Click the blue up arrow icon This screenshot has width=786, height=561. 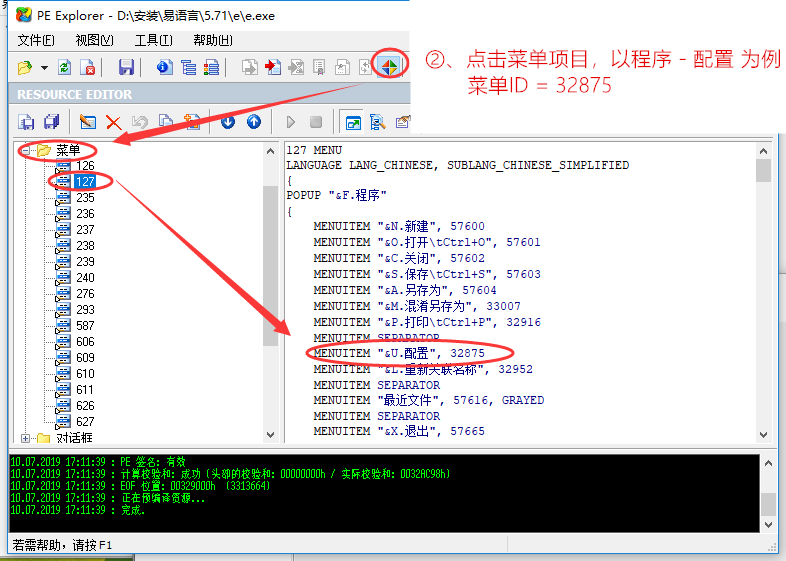point(254,122)
